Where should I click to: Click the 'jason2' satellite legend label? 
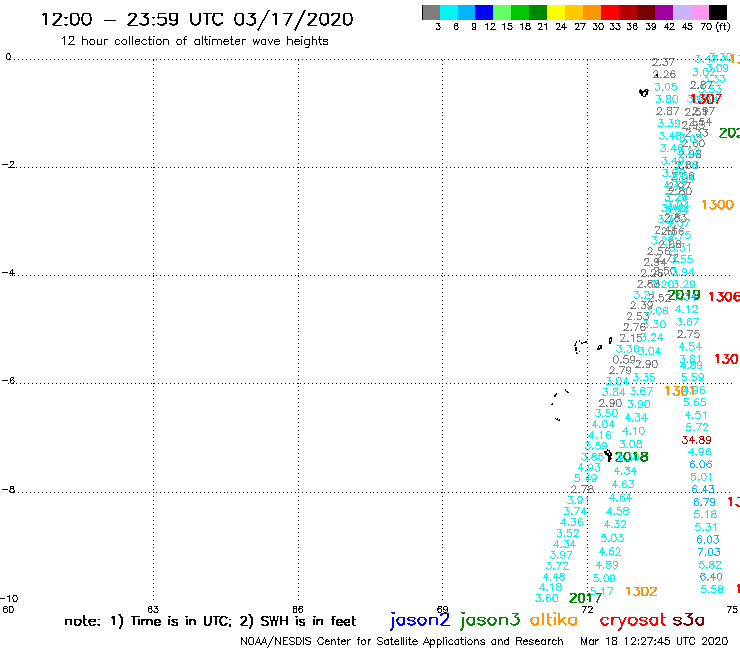[x=420, y=620]
